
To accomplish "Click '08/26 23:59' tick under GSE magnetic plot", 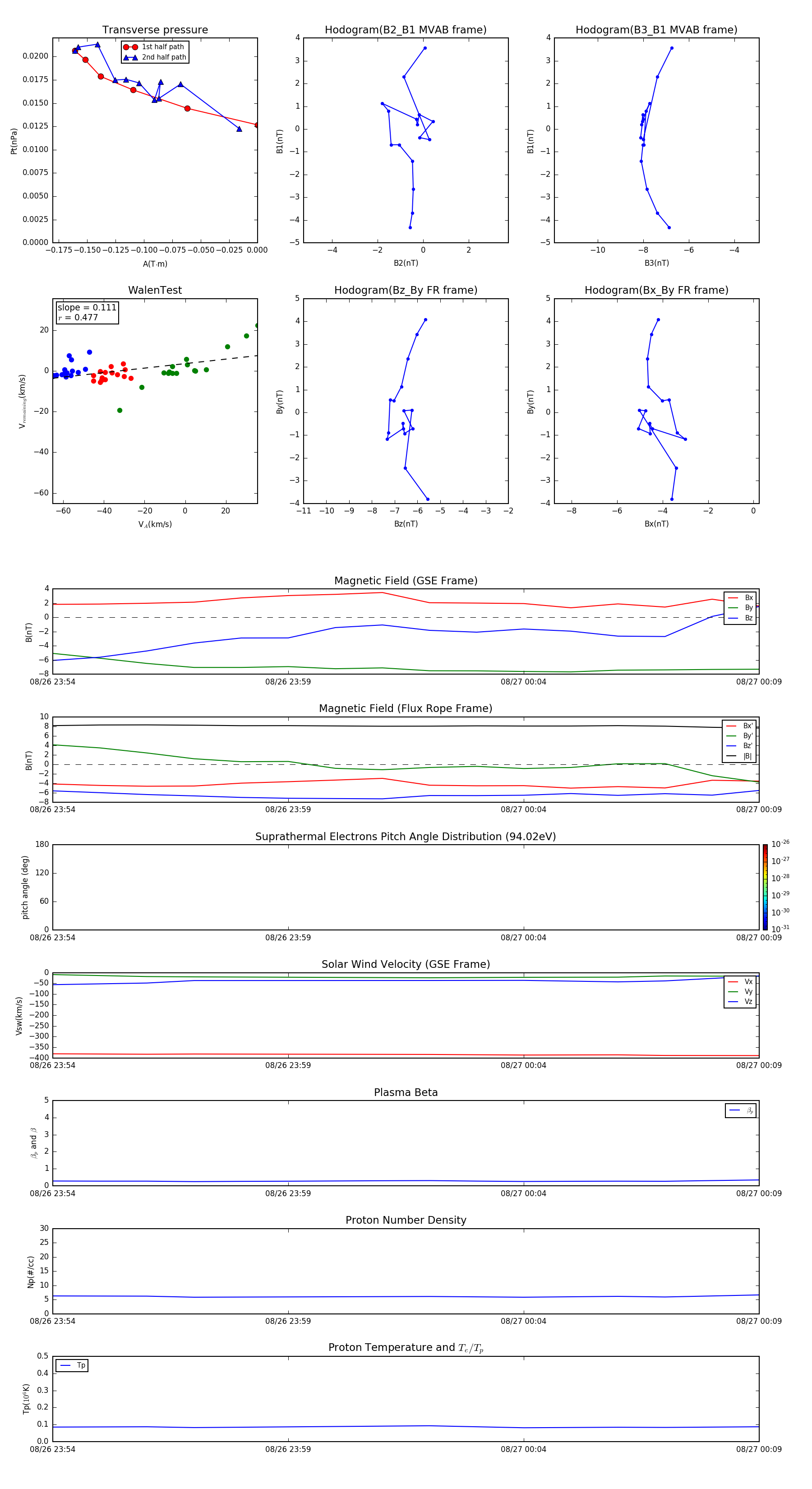I will coord(288,681).
